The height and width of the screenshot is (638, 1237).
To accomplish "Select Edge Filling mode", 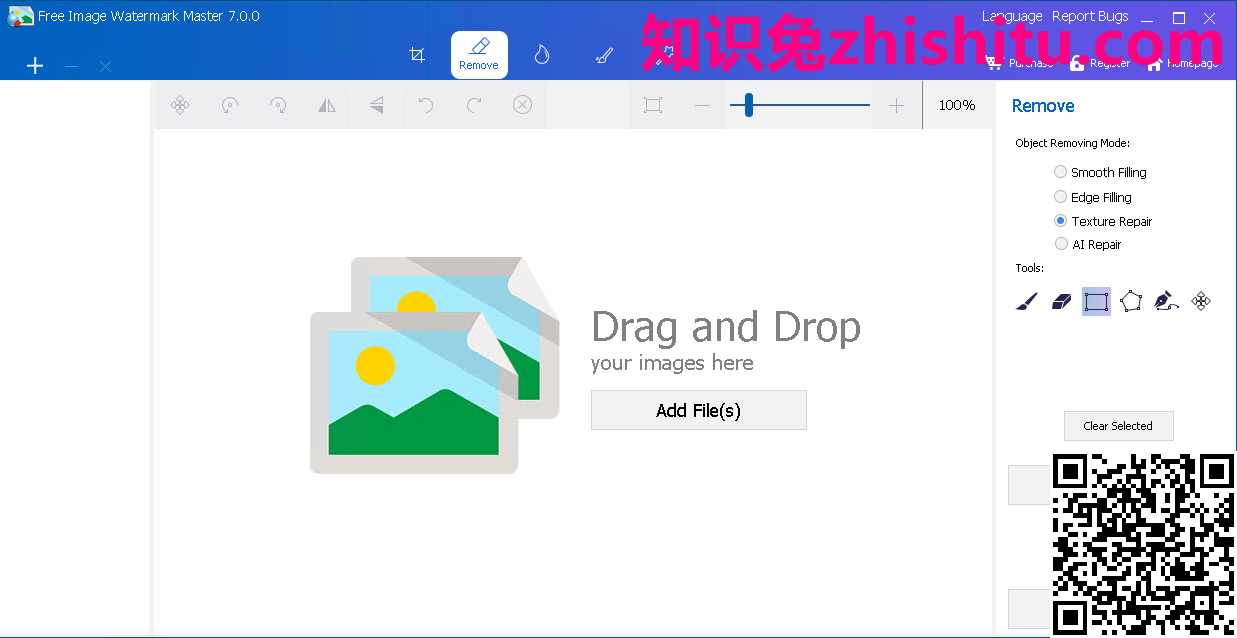I will pyautogui.click(x=1093, y=197).
